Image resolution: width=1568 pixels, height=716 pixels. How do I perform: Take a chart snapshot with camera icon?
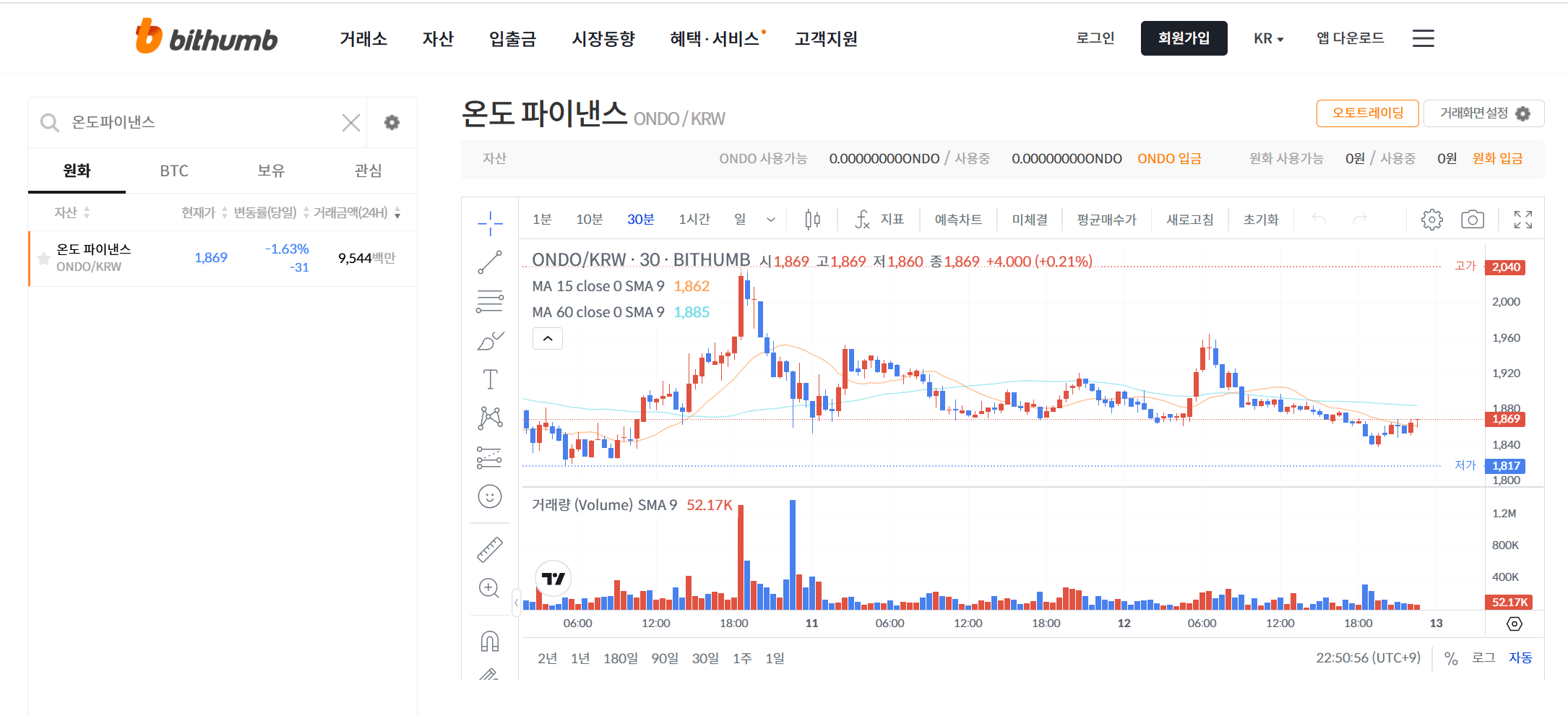[1472, 219]
